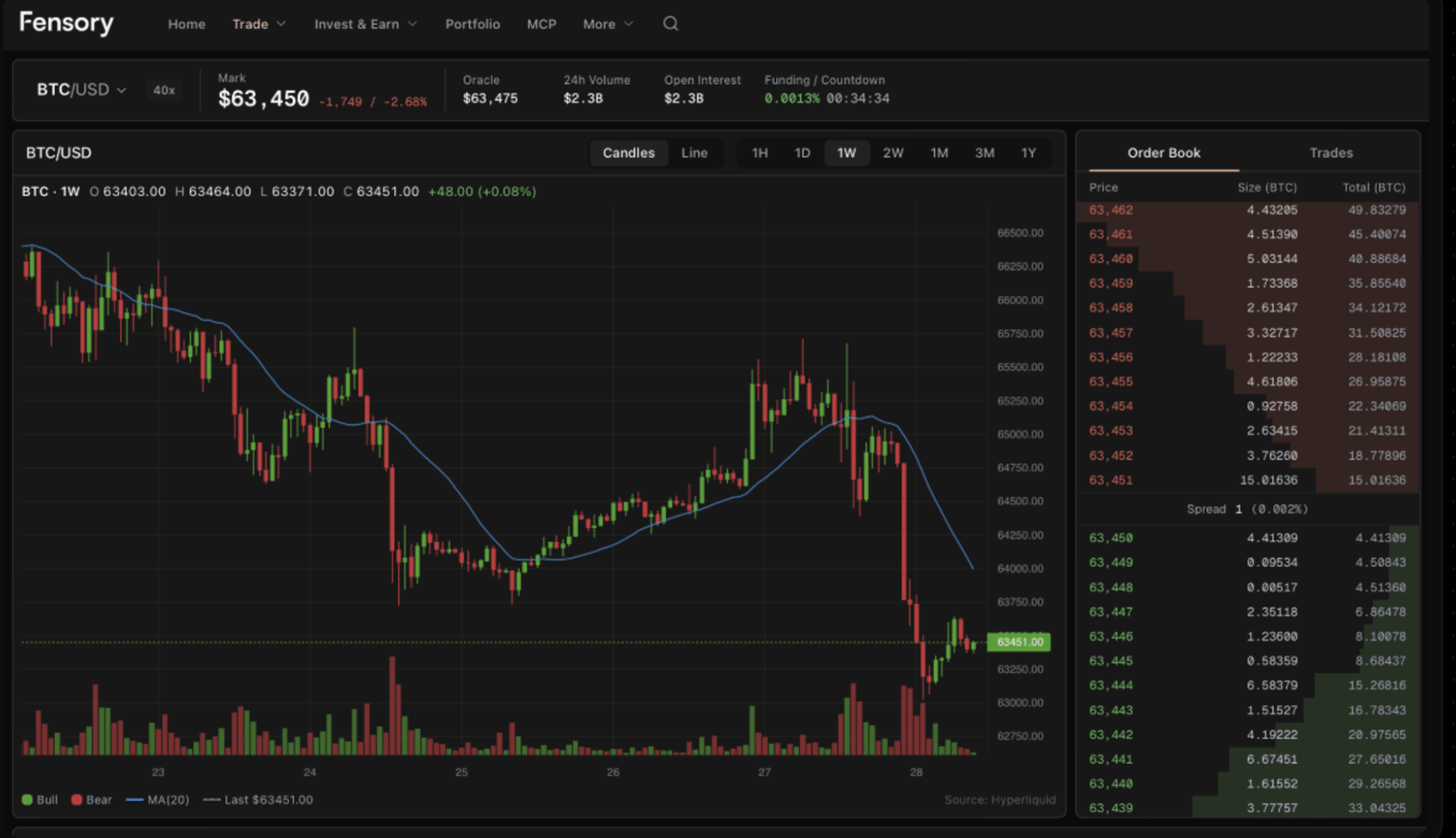Click the Open Interest $2.3B value
This screenshot has height=838, width=1456.
pyautogui.click(x=683, y=99)
